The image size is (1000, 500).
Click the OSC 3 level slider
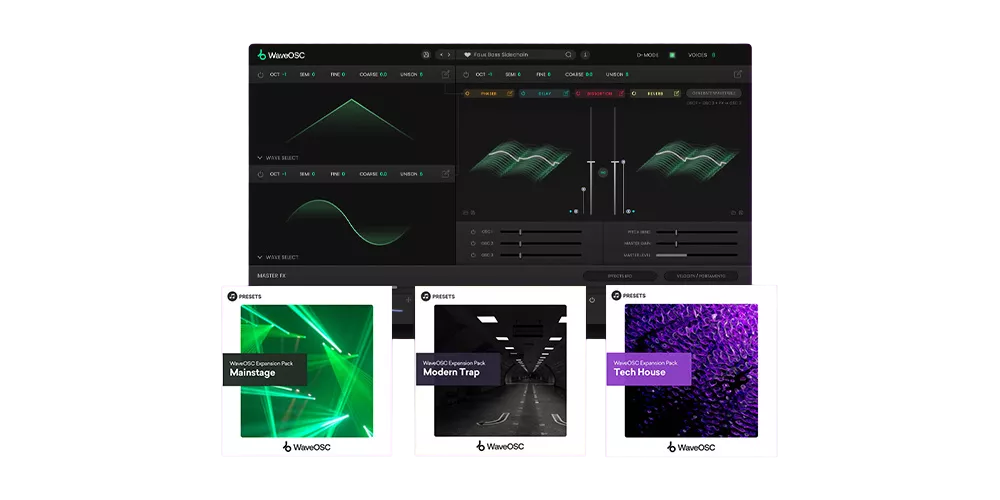point(541,255)
